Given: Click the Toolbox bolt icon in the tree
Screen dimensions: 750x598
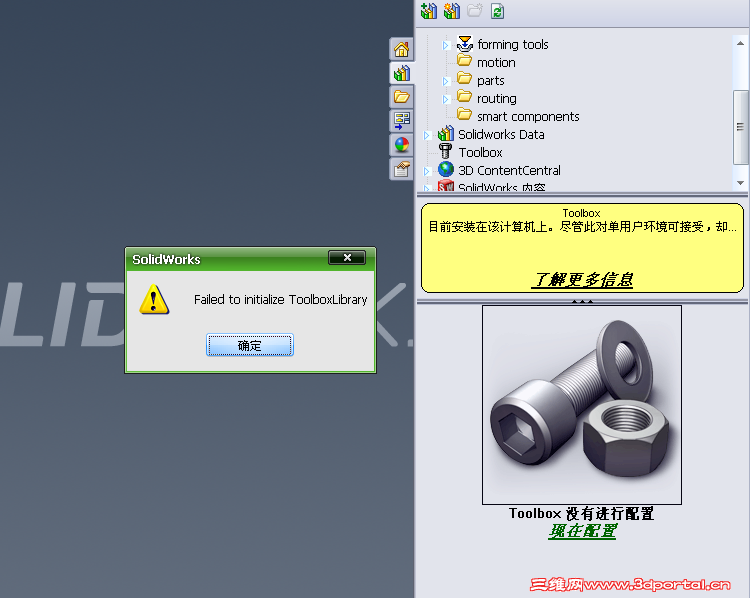Looking at the screenshot, I should (445, 151).
